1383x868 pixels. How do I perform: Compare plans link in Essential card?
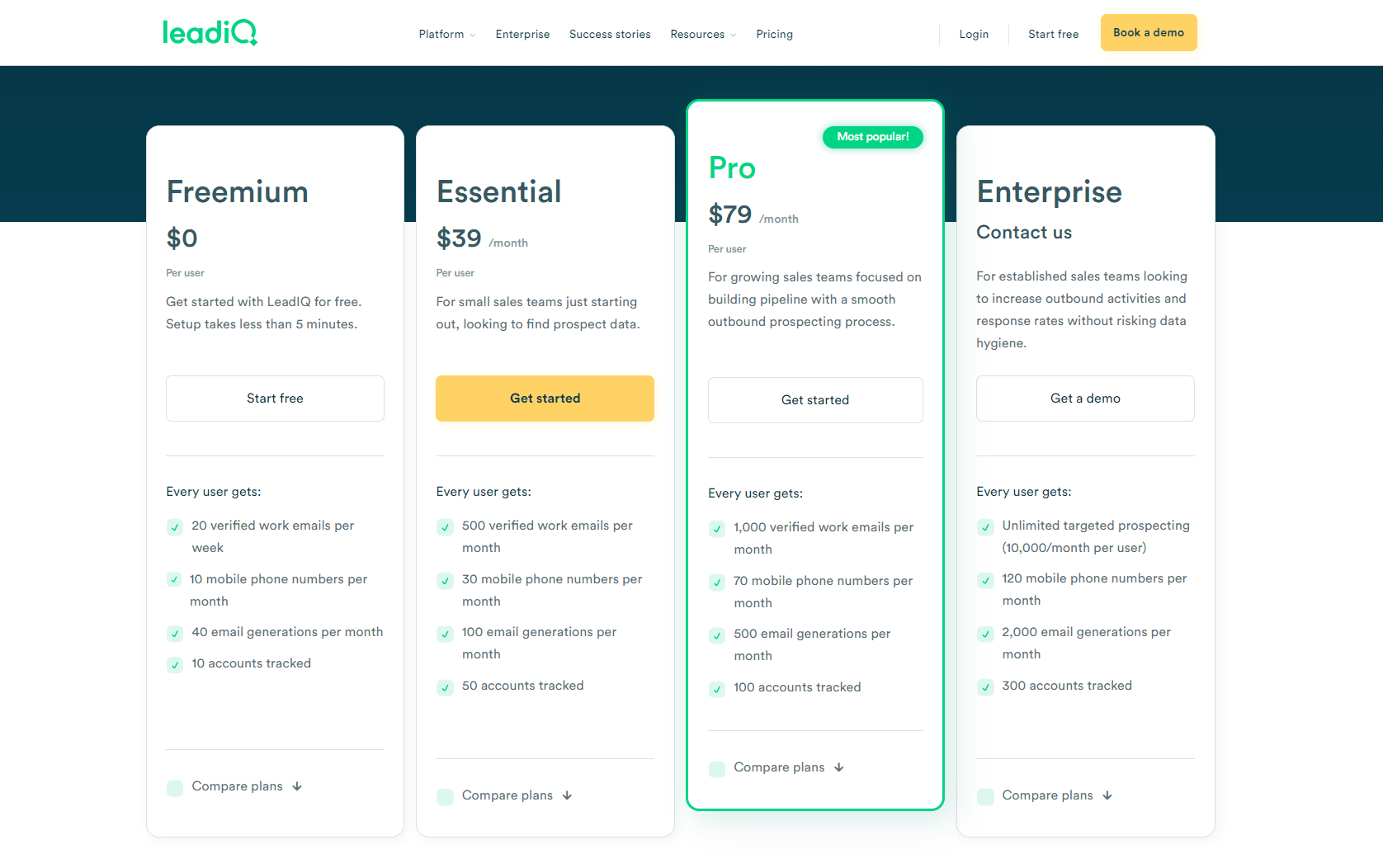coord(517,795)
